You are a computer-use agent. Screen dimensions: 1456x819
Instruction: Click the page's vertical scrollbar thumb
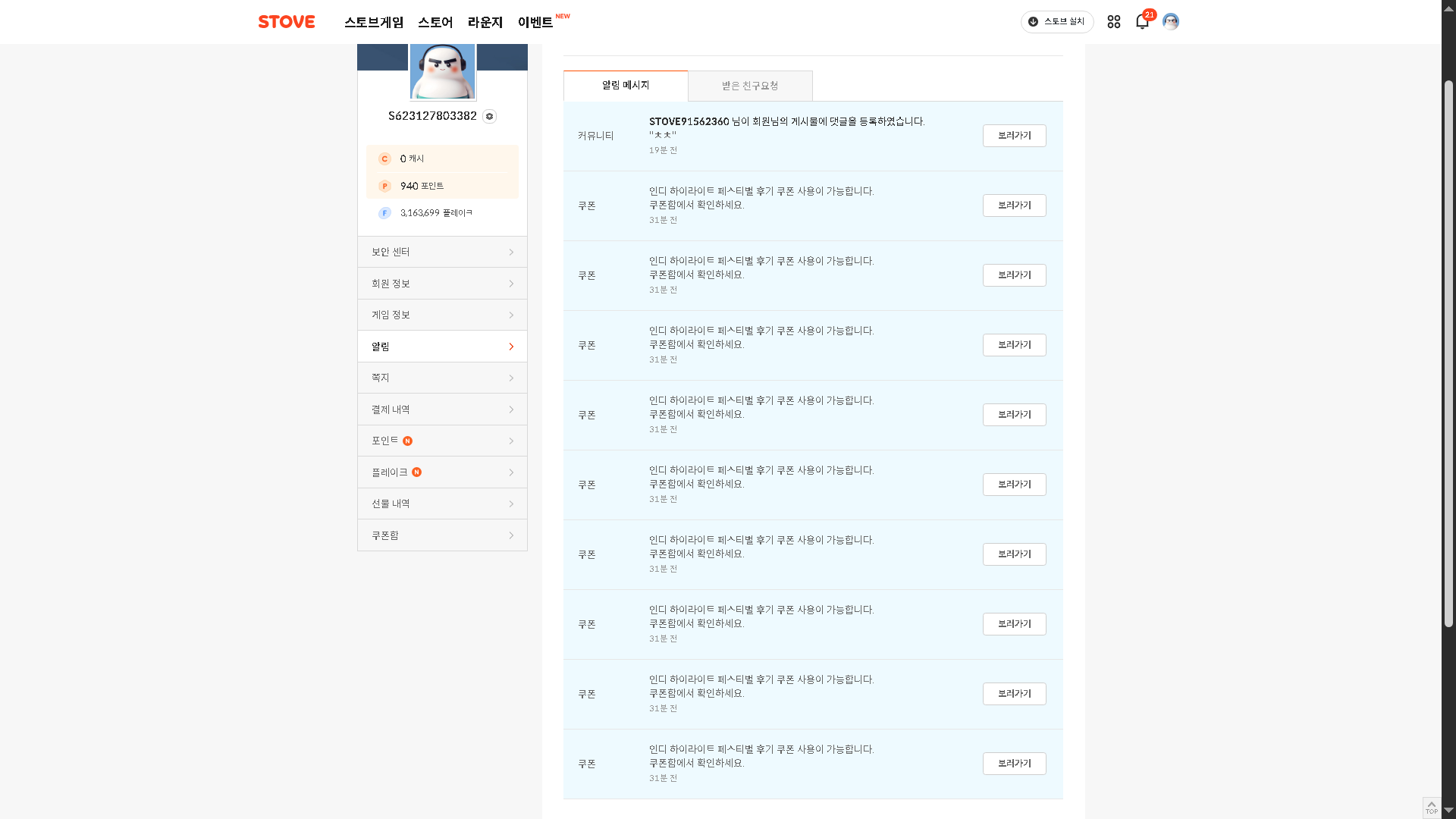click(x=1448, y=353)
